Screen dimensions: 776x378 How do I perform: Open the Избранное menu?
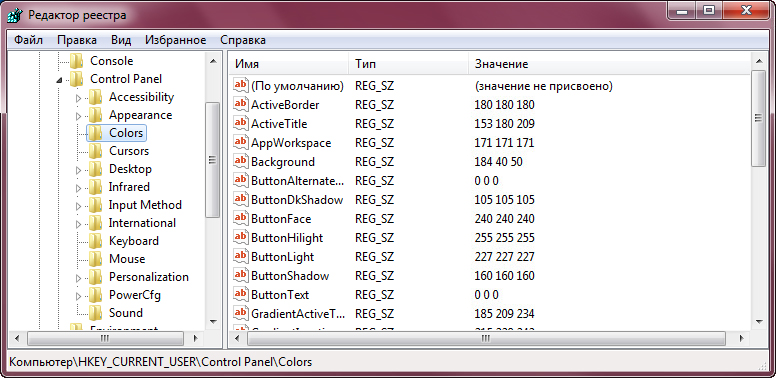(175, 40)
